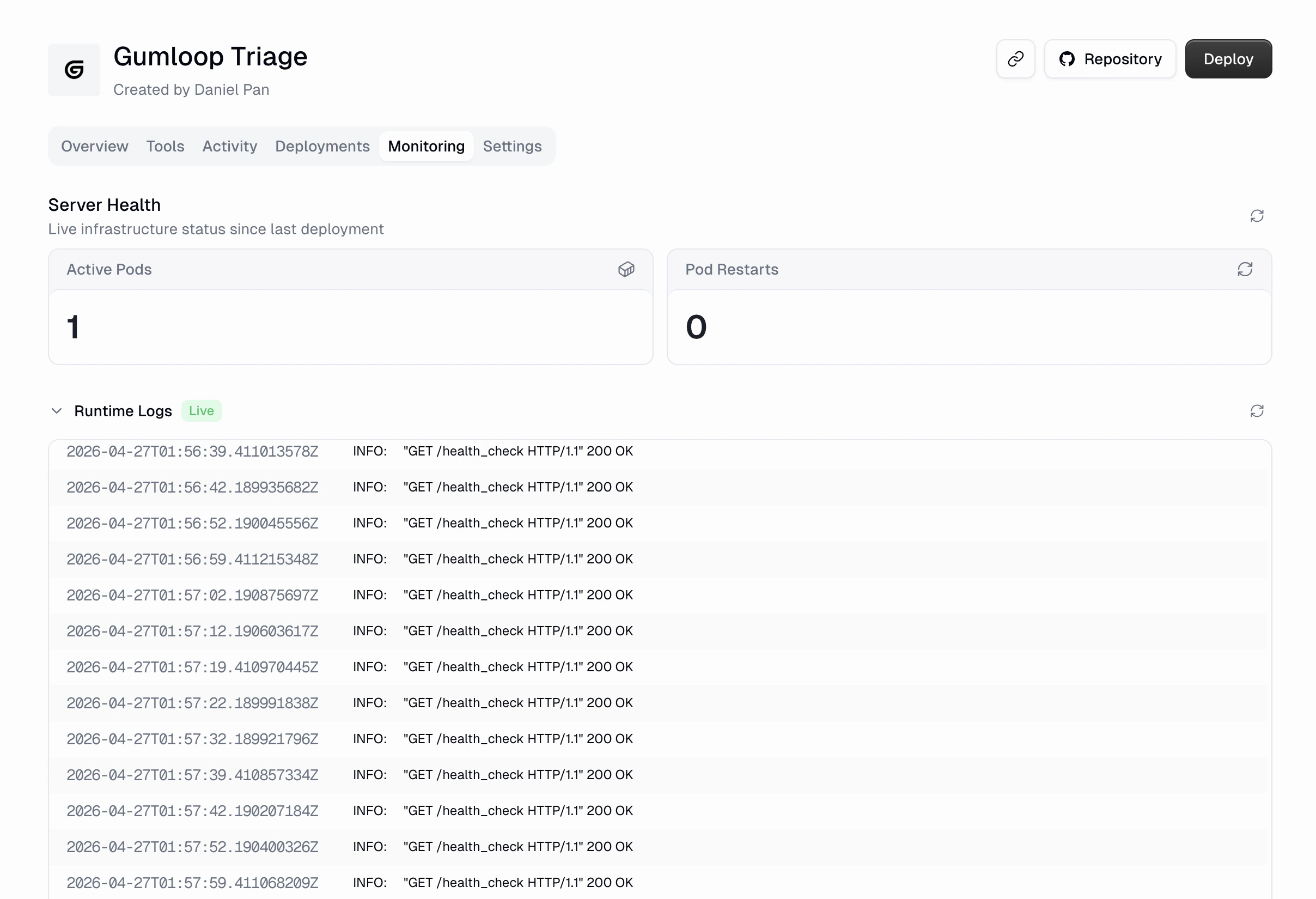Click the Active Pods count value

pos(73,326)
